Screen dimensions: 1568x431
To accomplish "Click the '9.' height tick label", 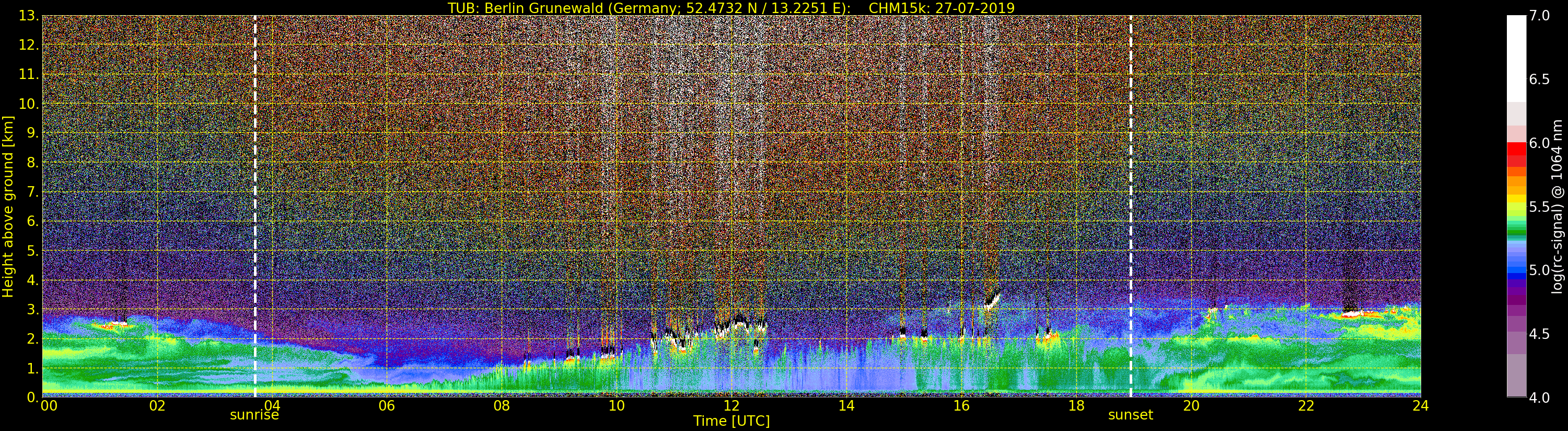I will (x=32, y=133).
